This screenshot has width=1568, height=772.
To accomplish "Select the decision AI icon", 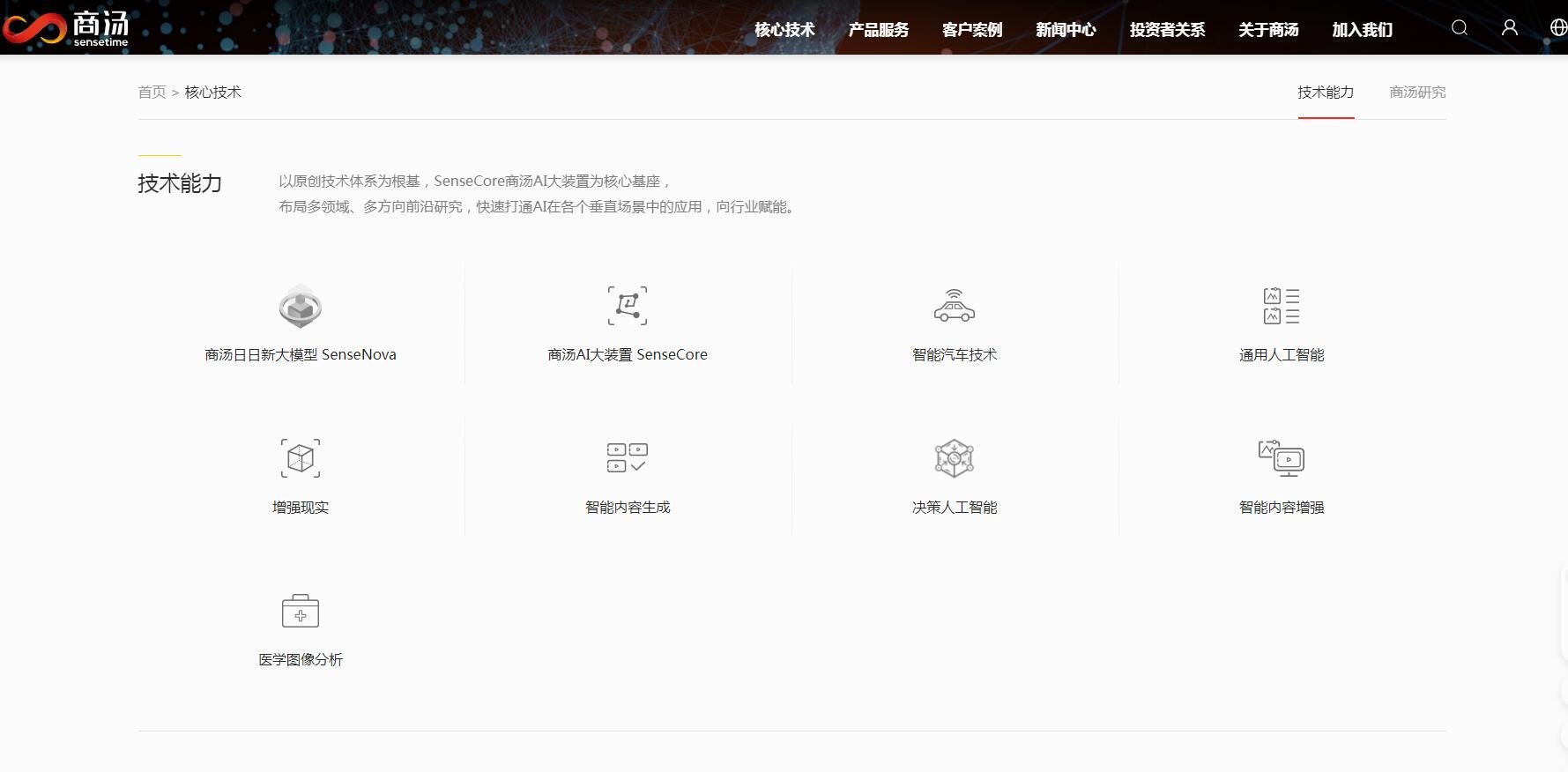I will point(955,458).
